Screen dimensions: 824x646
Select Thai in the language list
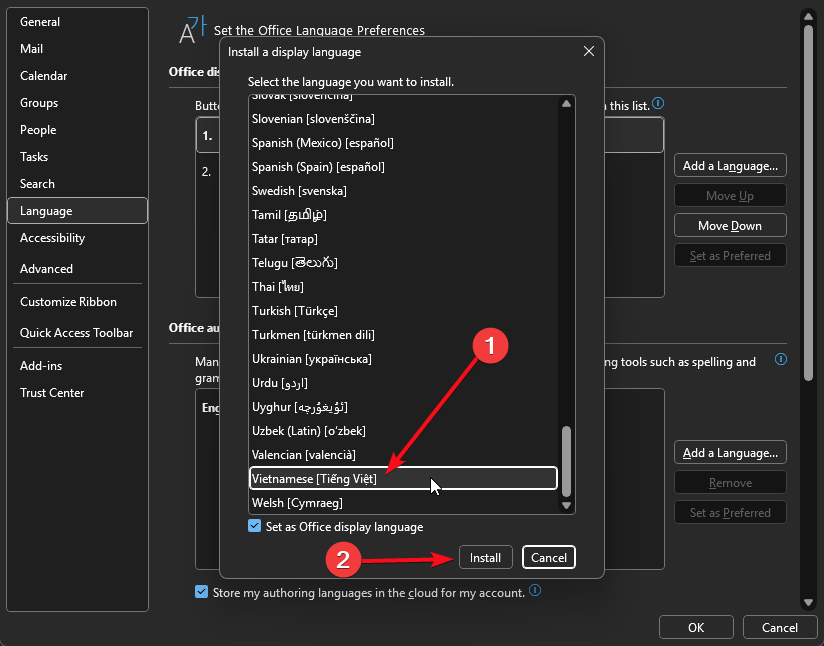click(x=403, y=286)
